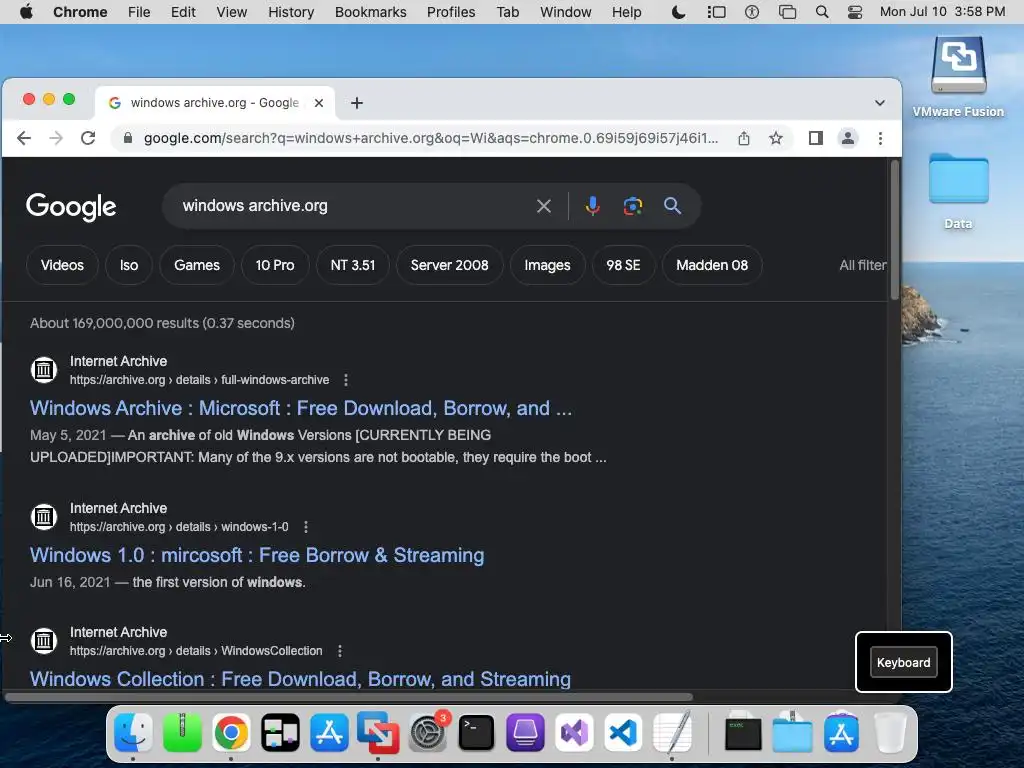1024x768 pixels.
Task: Select the Server 2008 filter chip
Action: click(x=449, y=265)
